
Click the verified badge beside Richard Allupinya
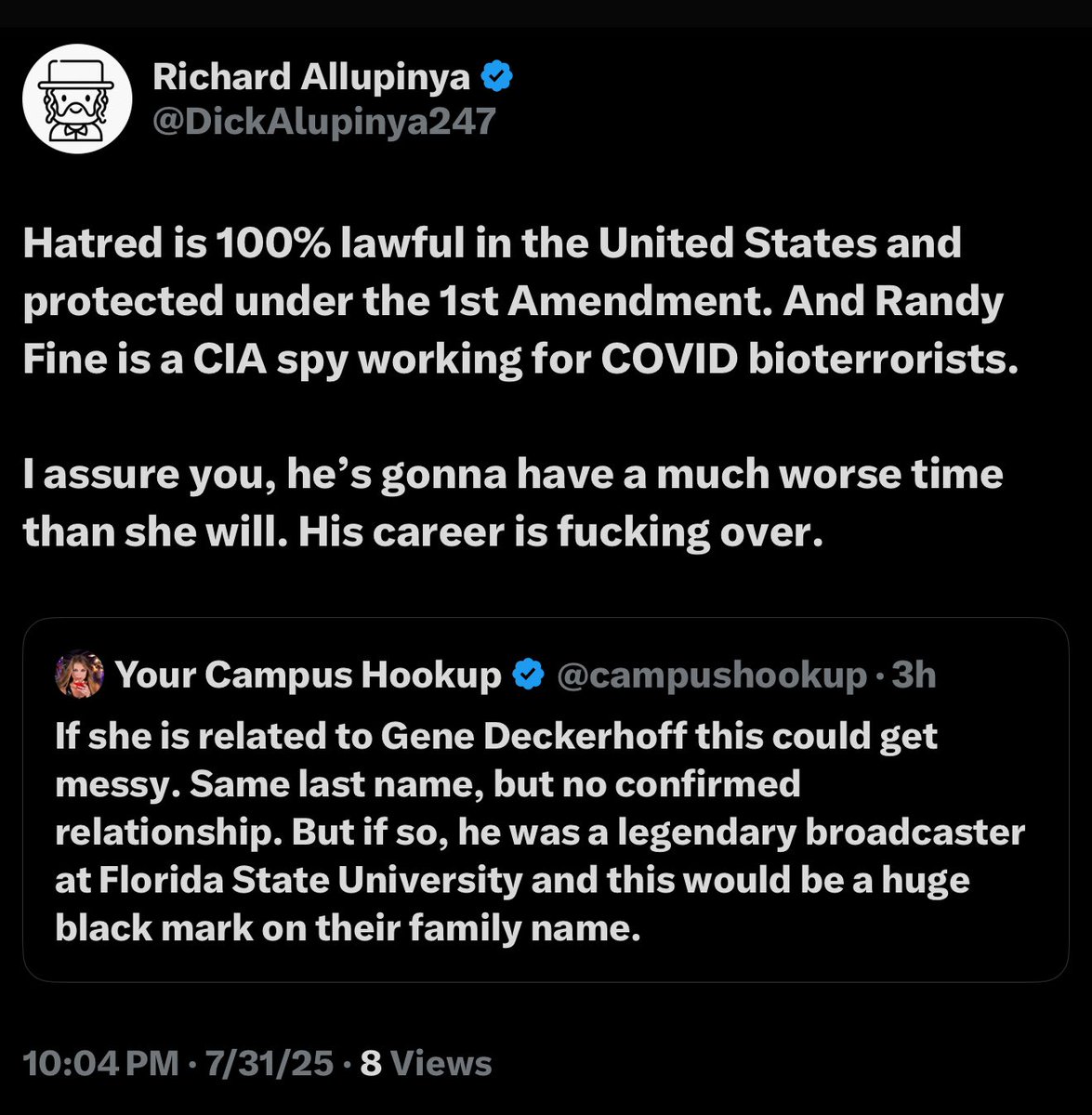coord(498,77)
